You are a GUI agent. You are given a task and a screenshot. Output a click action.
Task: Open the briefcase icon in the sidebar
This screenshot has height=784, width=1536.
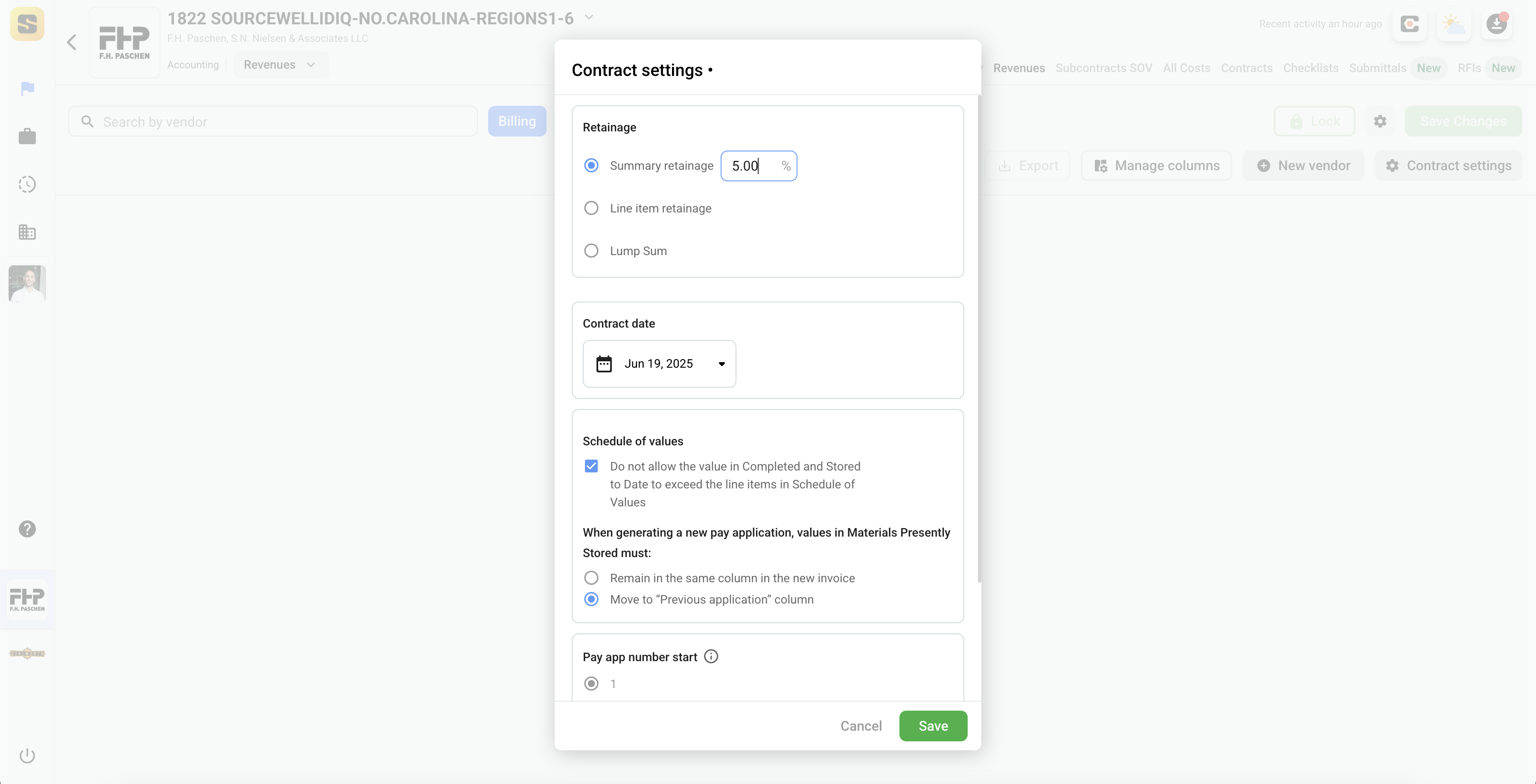point(27,136)
